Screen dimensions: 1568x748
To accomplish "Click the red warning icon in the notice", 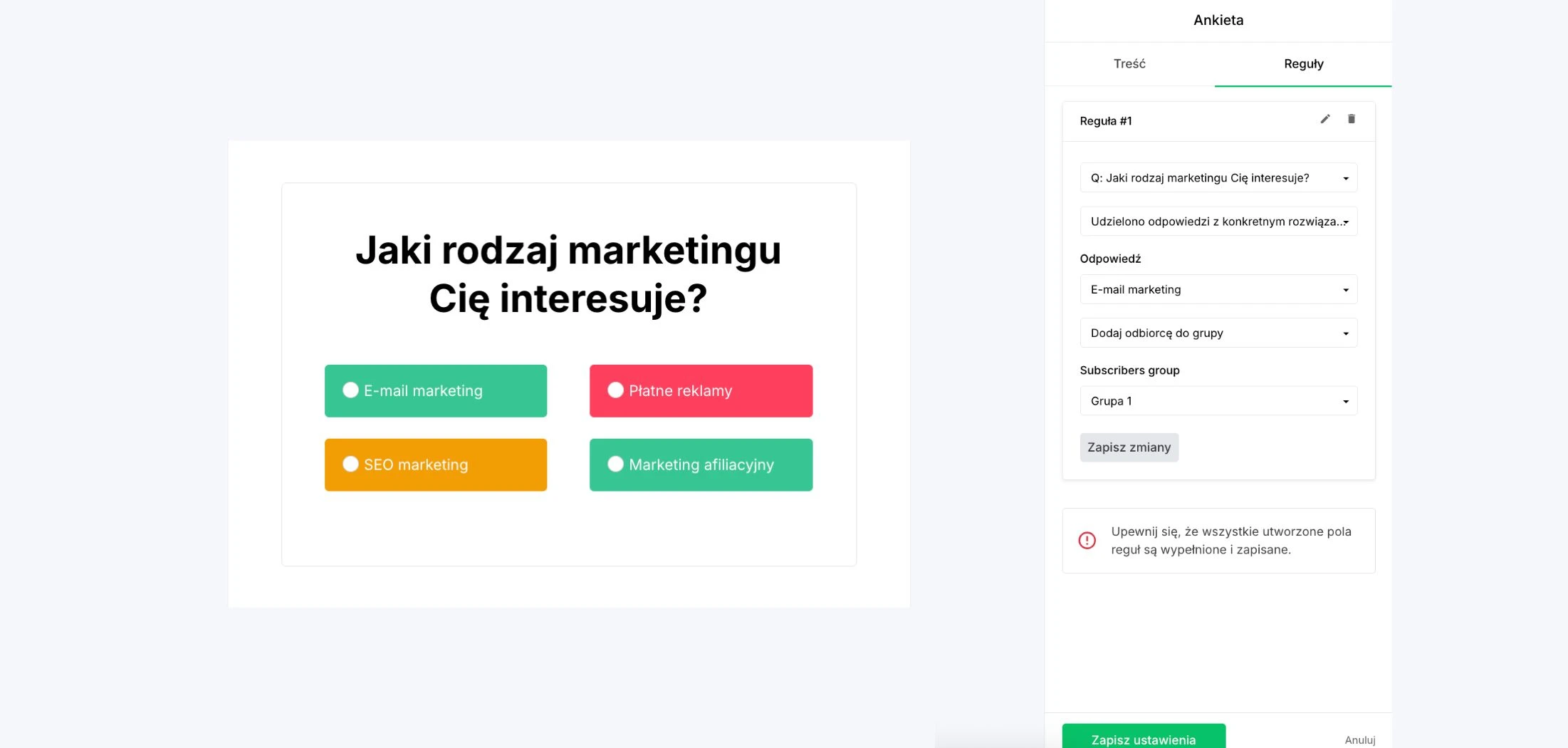I will click(1086, 540).
